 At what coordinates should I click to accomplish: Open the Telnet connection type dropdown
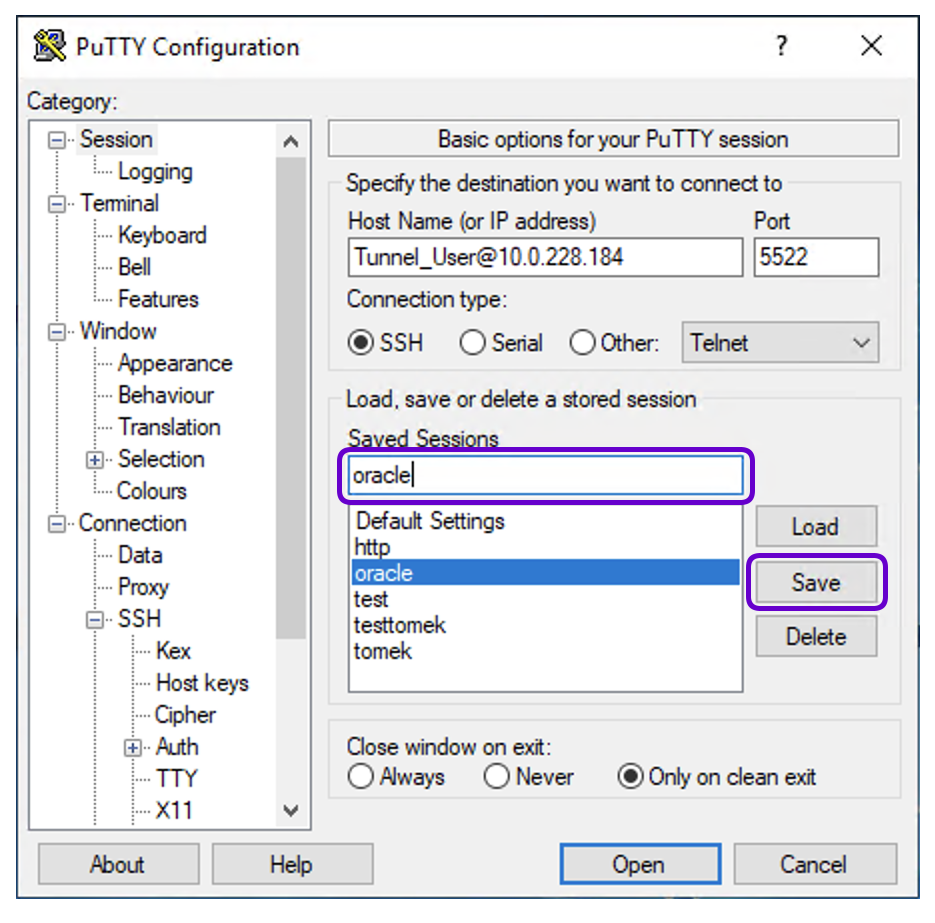[x=780, y=343]
